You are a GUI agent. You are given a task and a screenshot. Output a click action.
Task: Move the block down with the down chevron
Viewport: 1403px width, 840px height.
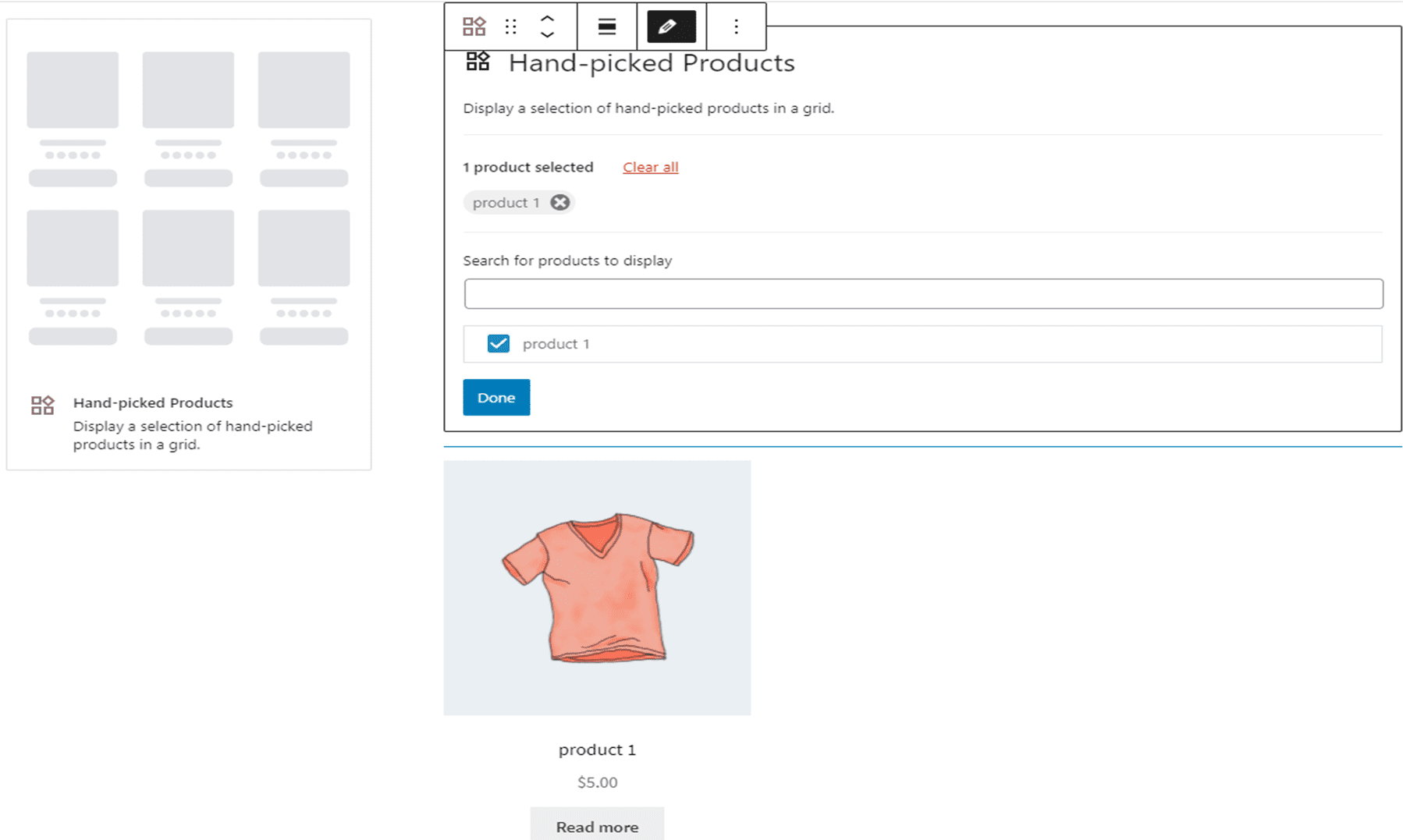pyautogui.click(x=547, y=35)
